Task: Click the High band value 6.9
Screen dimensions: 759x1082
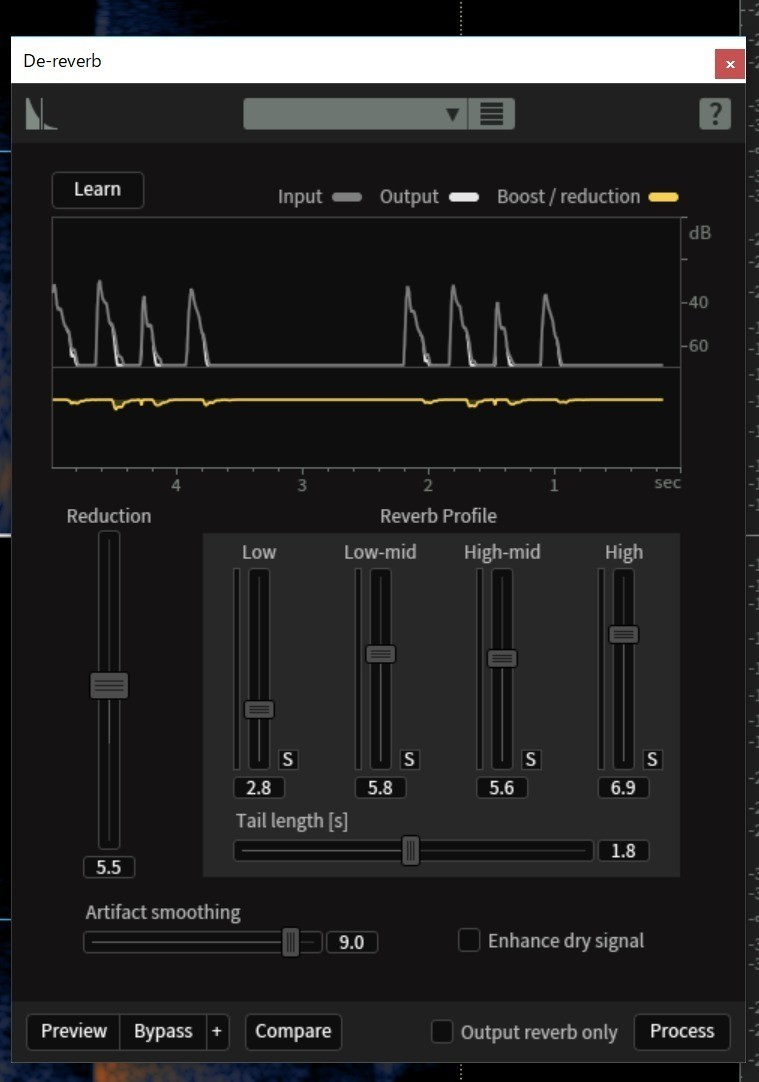Action: click(623, 787)
